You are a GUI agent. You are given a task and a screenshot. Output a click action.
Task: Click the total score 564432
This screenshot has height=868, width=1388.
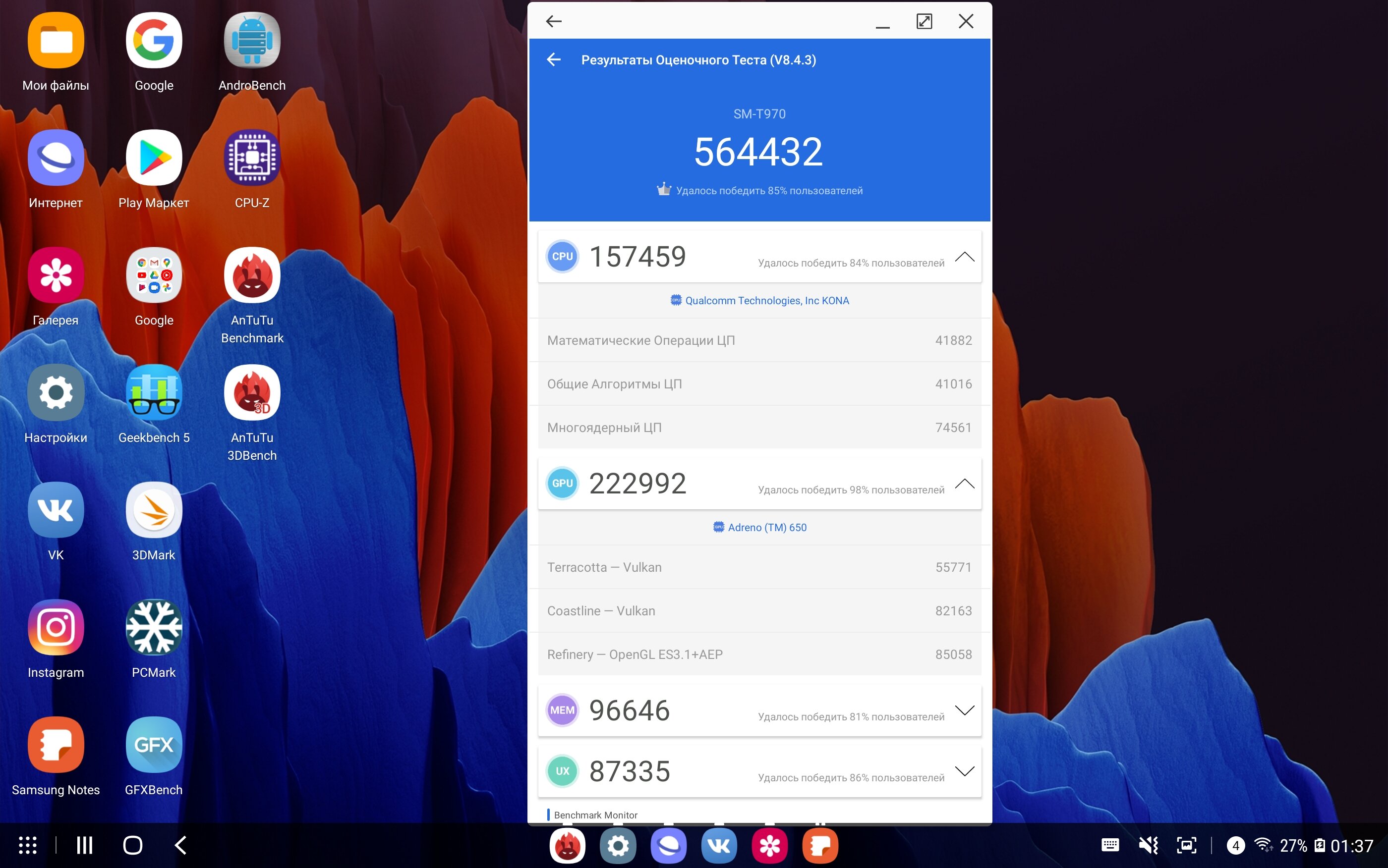(x=758, y=152)
